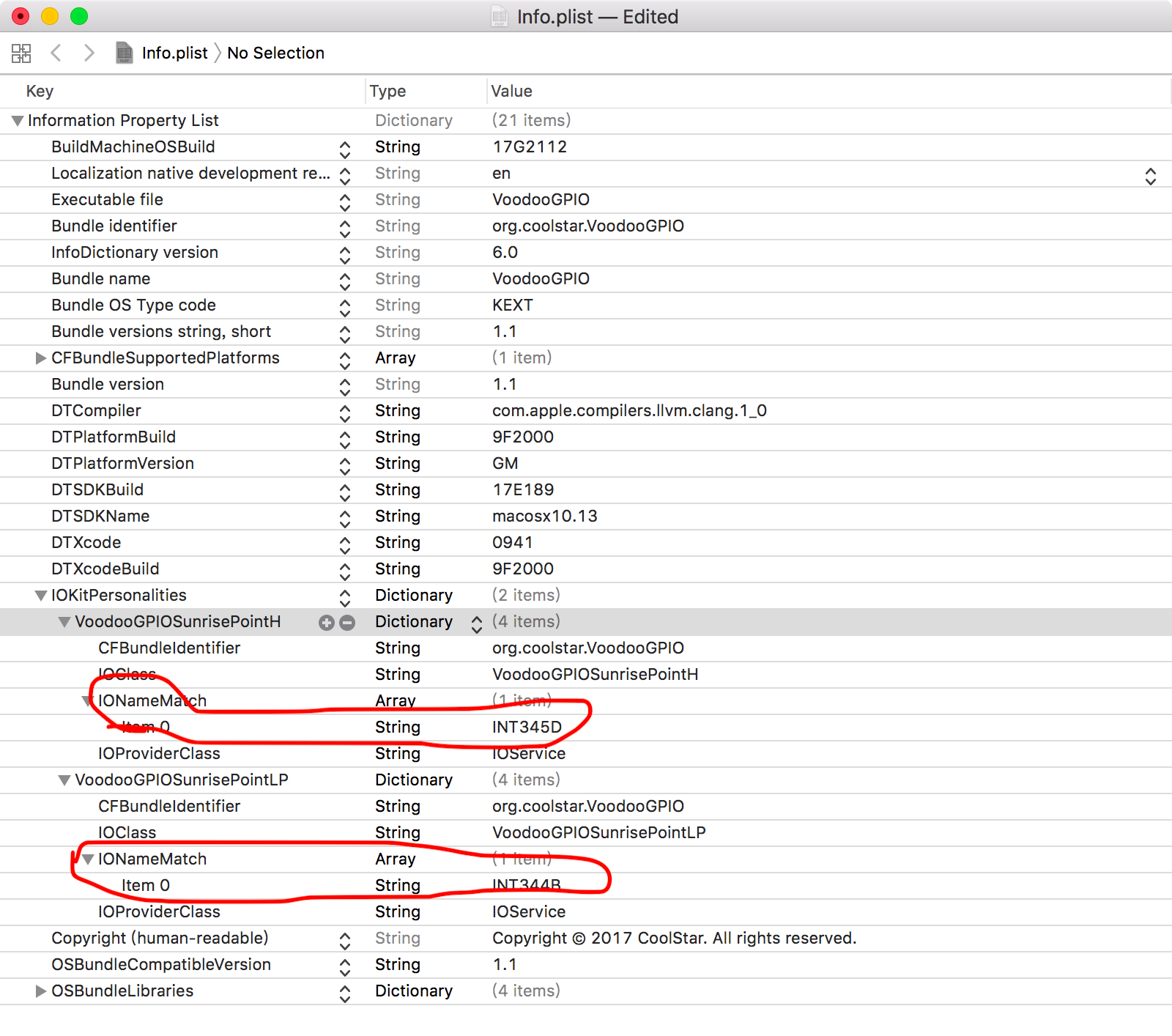This screenshot has width=1172, height=1036.
Task: Open key stepper for BuildMachineOSBuild
Action: (x=345, y=149)
